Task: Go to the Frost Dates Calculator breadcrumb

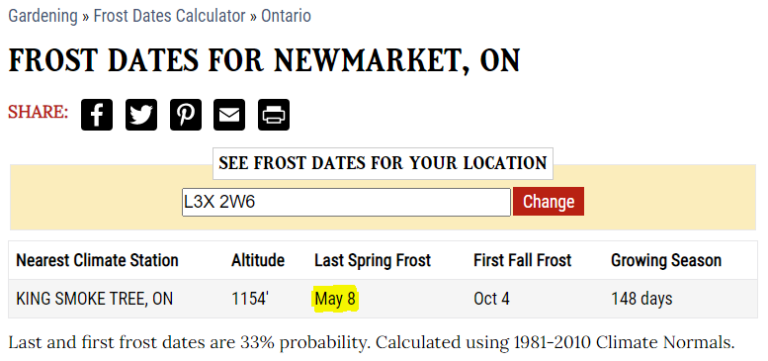Action: point(169,16)
